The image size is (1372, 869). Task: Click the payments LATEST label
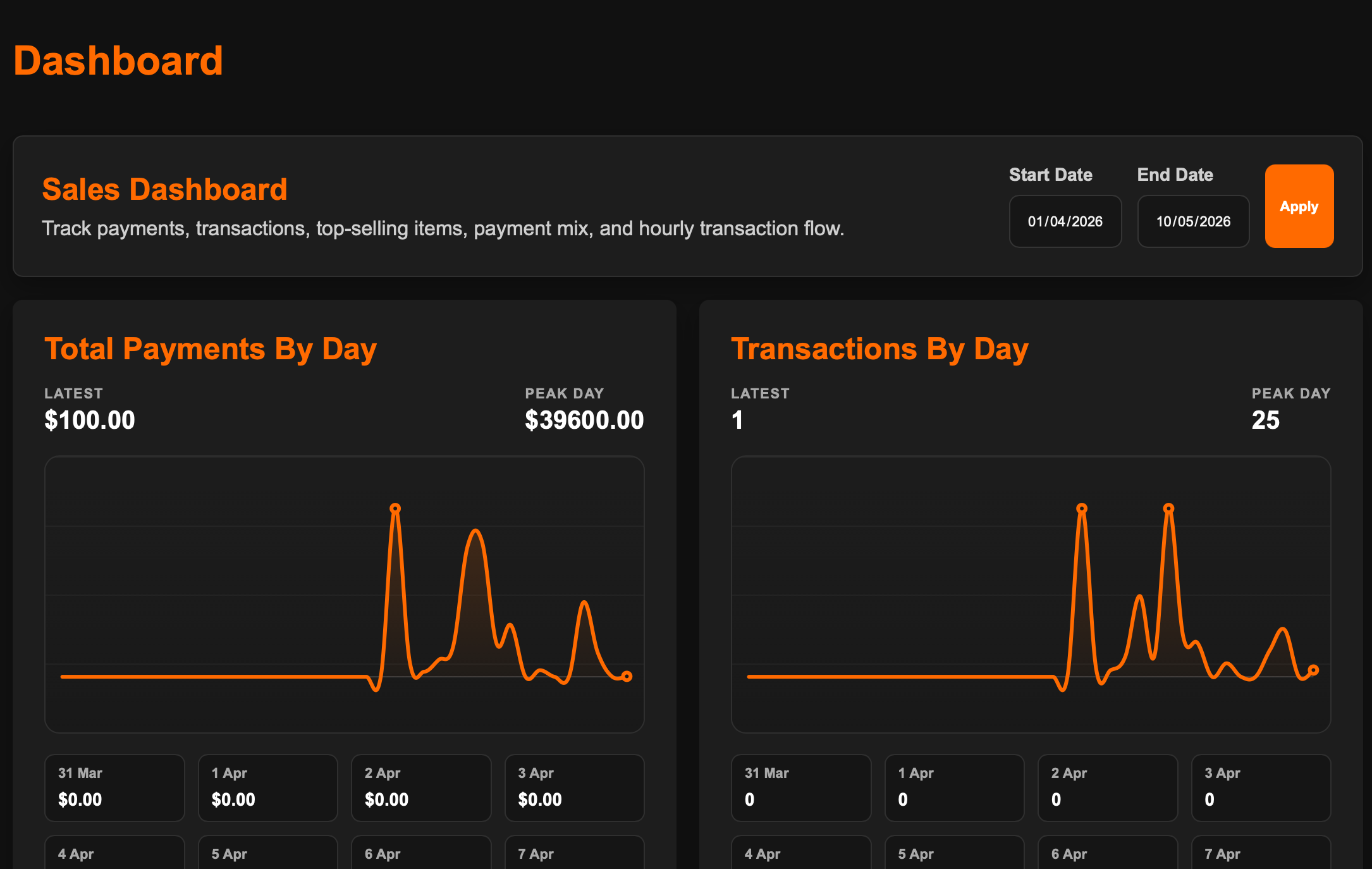[73, 393]
